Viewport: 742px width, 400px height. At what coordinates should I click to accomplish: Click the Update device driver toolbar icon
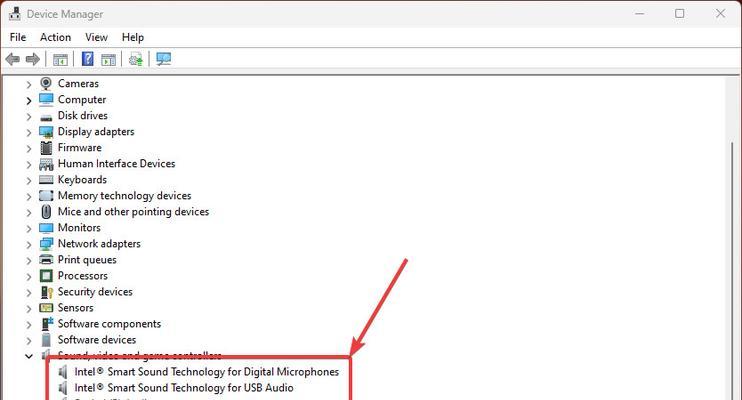(x=136, y=59)
